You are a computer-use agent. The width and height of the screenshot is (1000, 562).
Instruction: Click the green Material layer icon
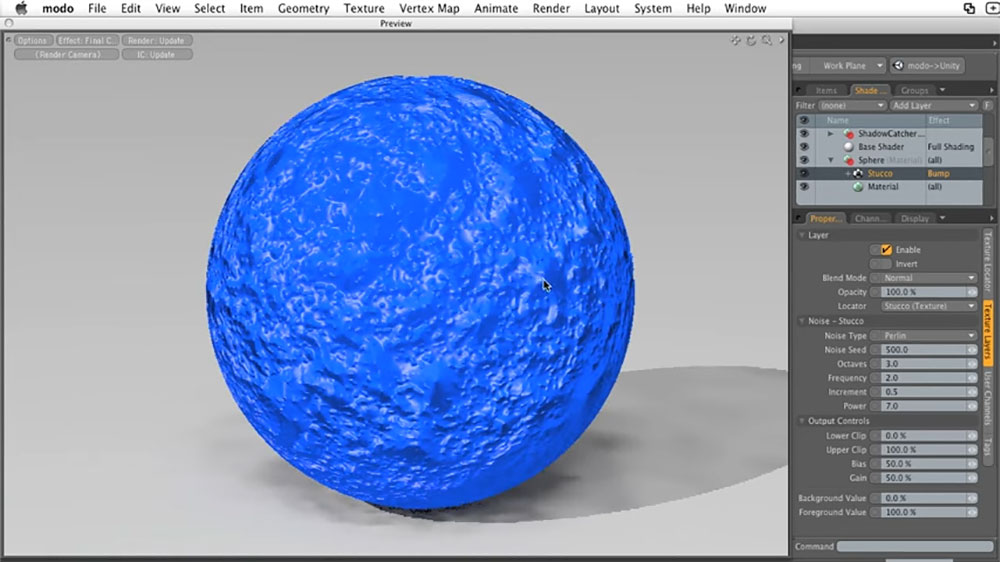tap(858, 187)
